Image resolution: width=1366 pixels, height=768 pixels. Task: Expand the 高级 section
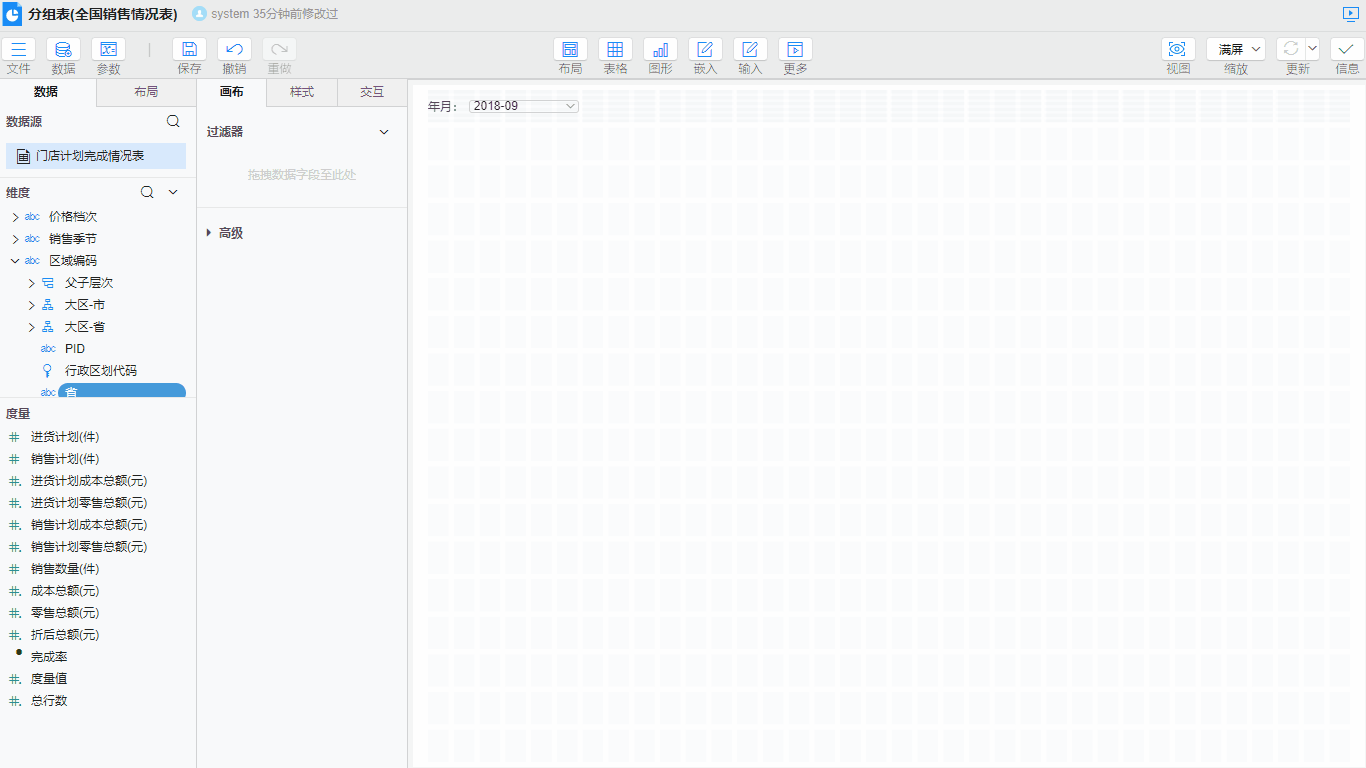[209, 233]
